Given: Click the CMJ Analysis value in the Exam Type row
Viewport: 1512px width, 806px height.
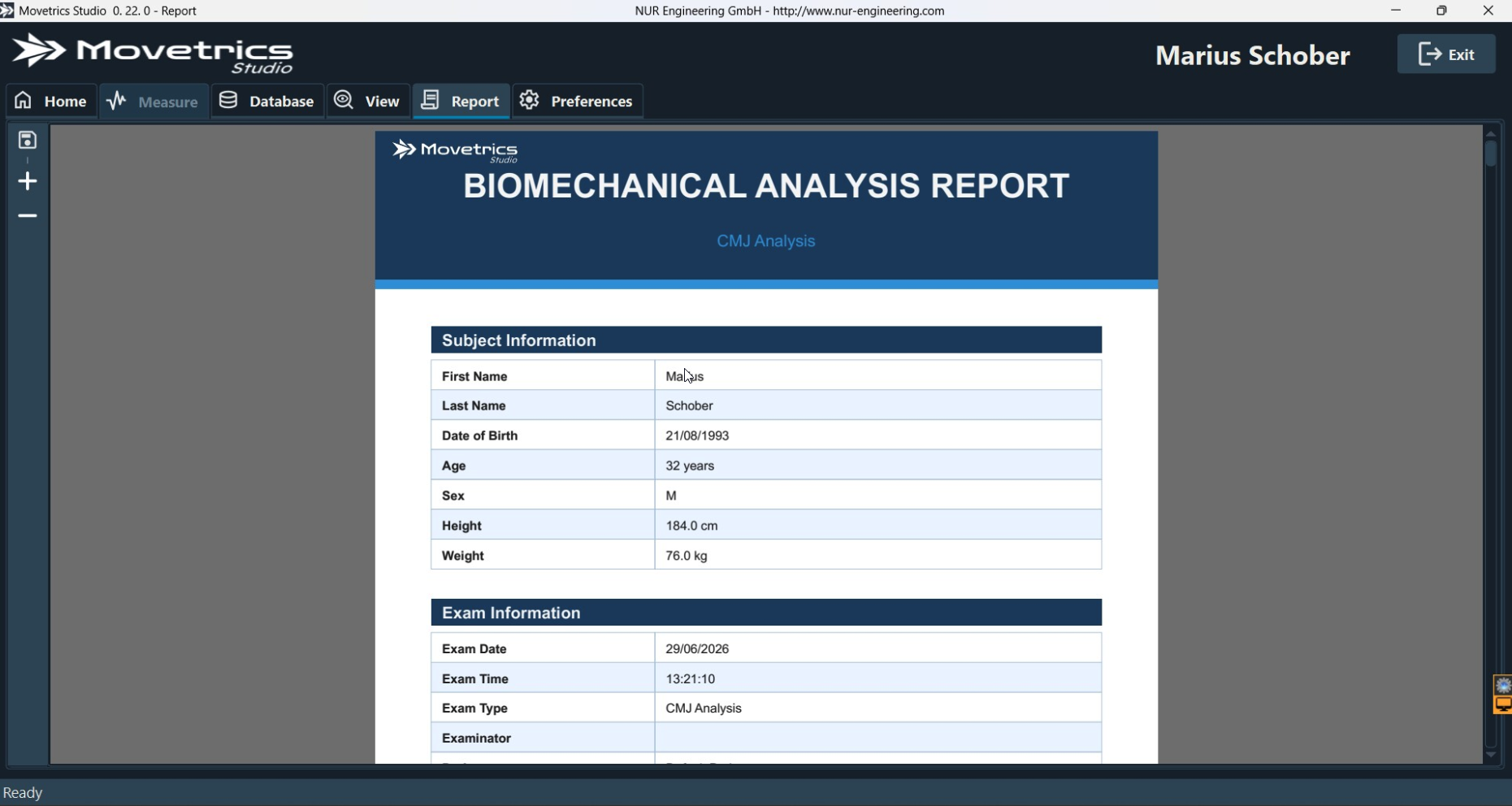Looking at the screenshot, I should point(704,708).
